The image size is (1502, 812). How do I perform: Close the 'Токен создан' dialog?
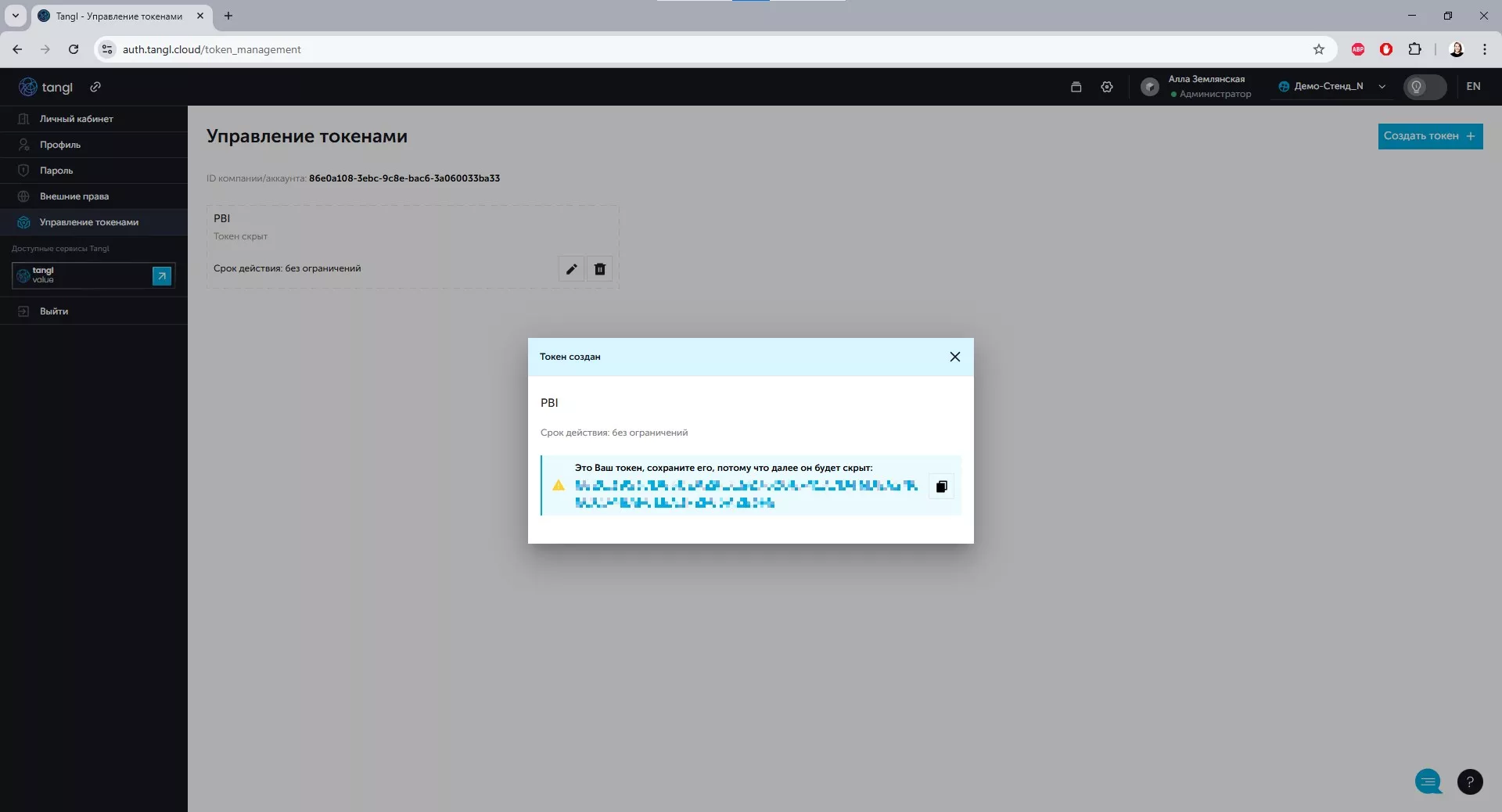tap(954, 357)
